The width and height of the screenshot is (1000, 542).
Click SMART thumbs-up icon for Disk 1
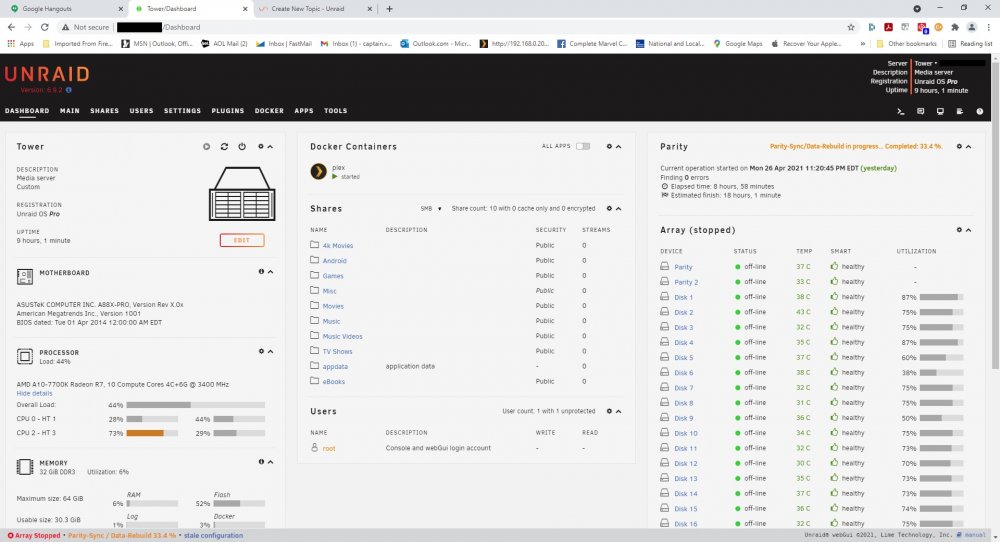pos(834,297)
